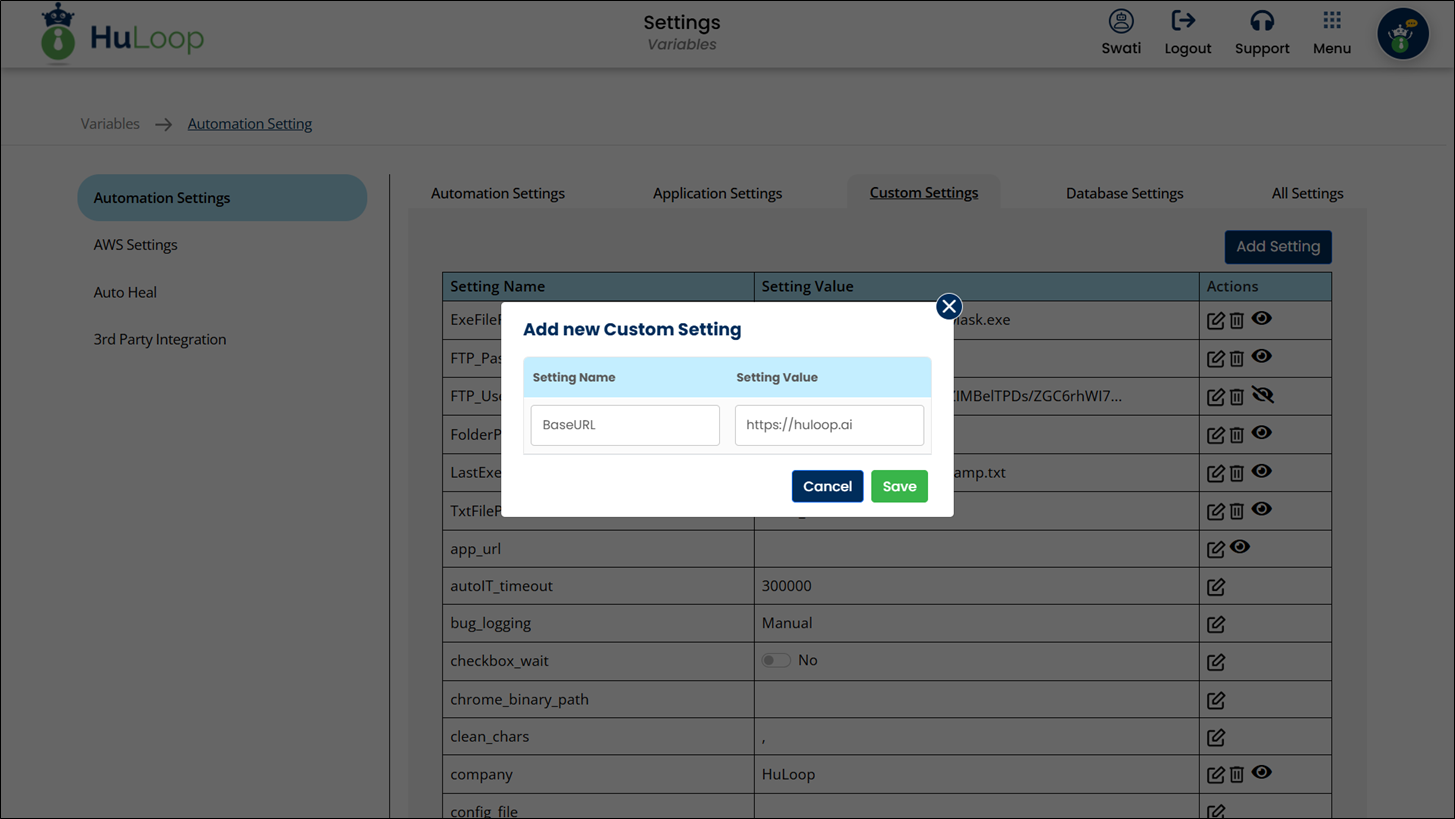
Task: Toggle eye icon in company row
Action: (x=1262, y=772)
